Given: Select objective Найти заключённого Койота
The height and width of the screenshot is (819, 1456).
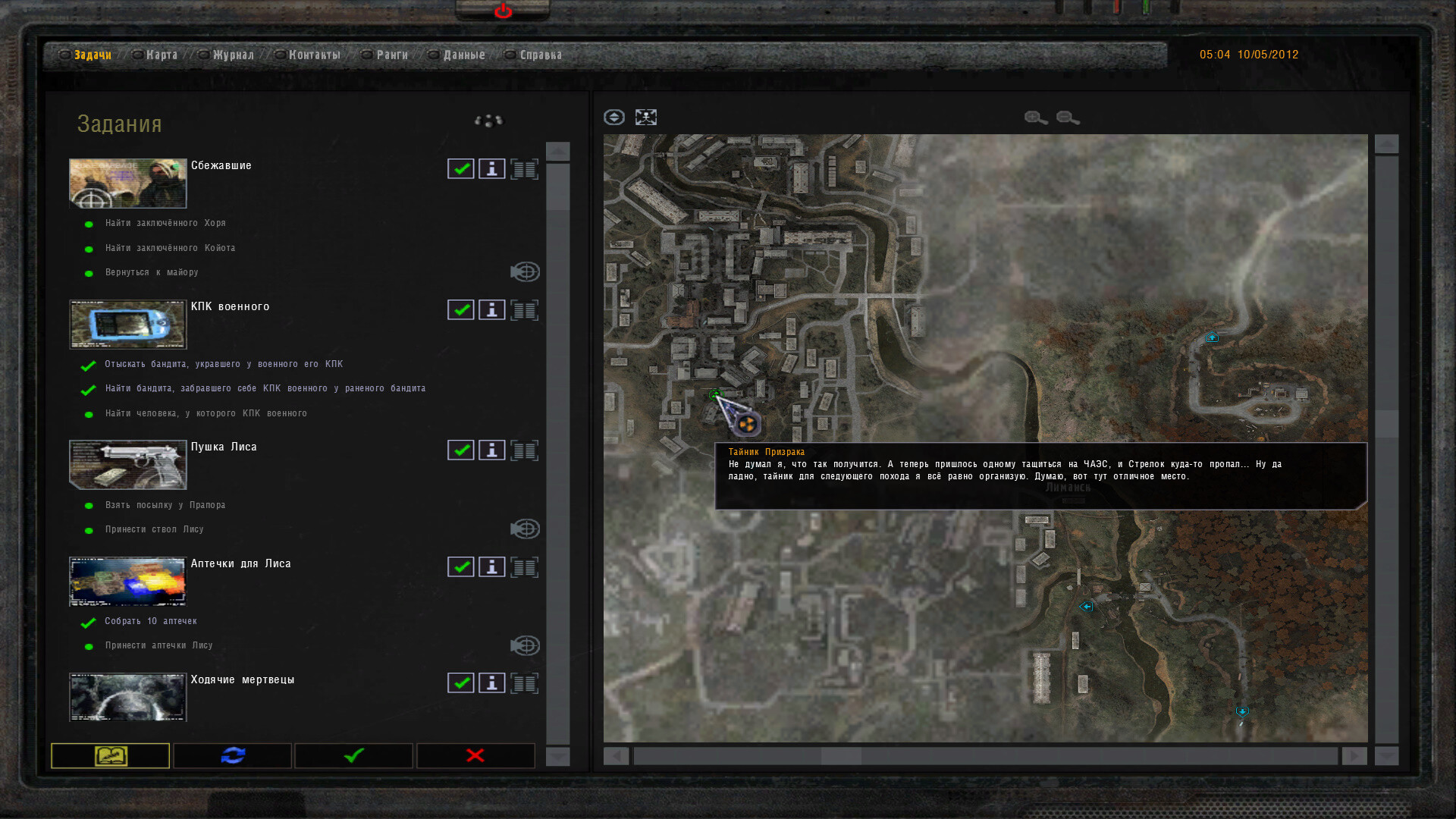Looking at the screenshot, I should point(170,248).
